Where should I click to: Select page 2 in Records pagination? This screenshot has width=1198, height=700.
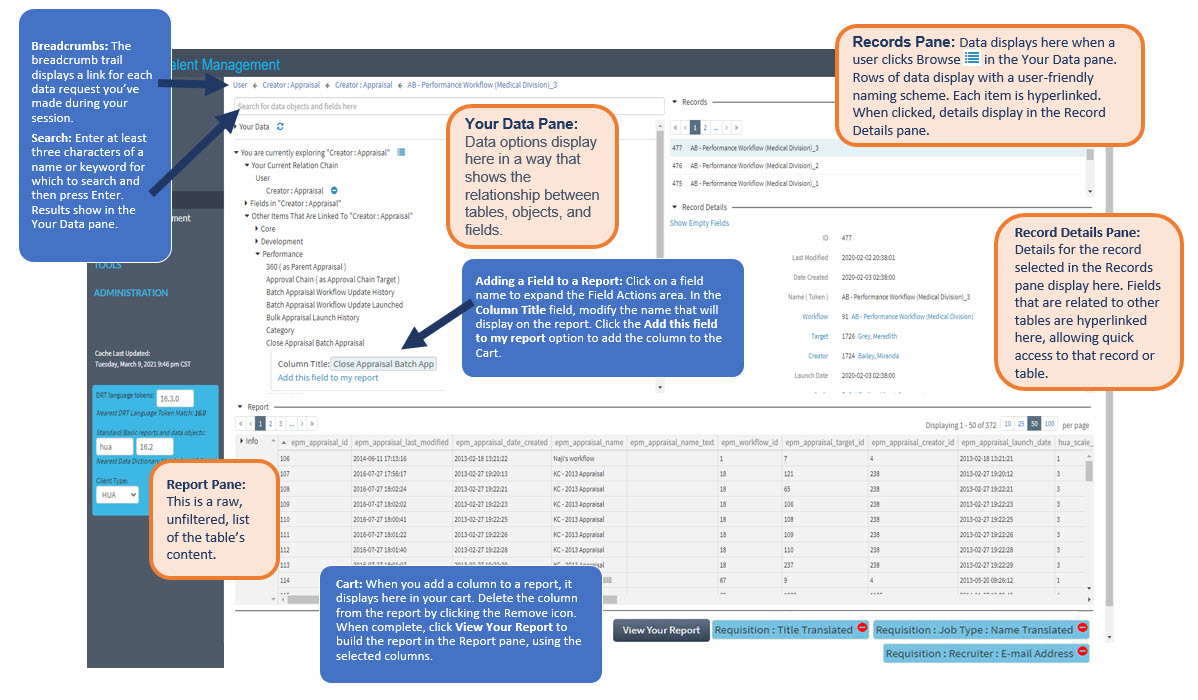point(705,128)
